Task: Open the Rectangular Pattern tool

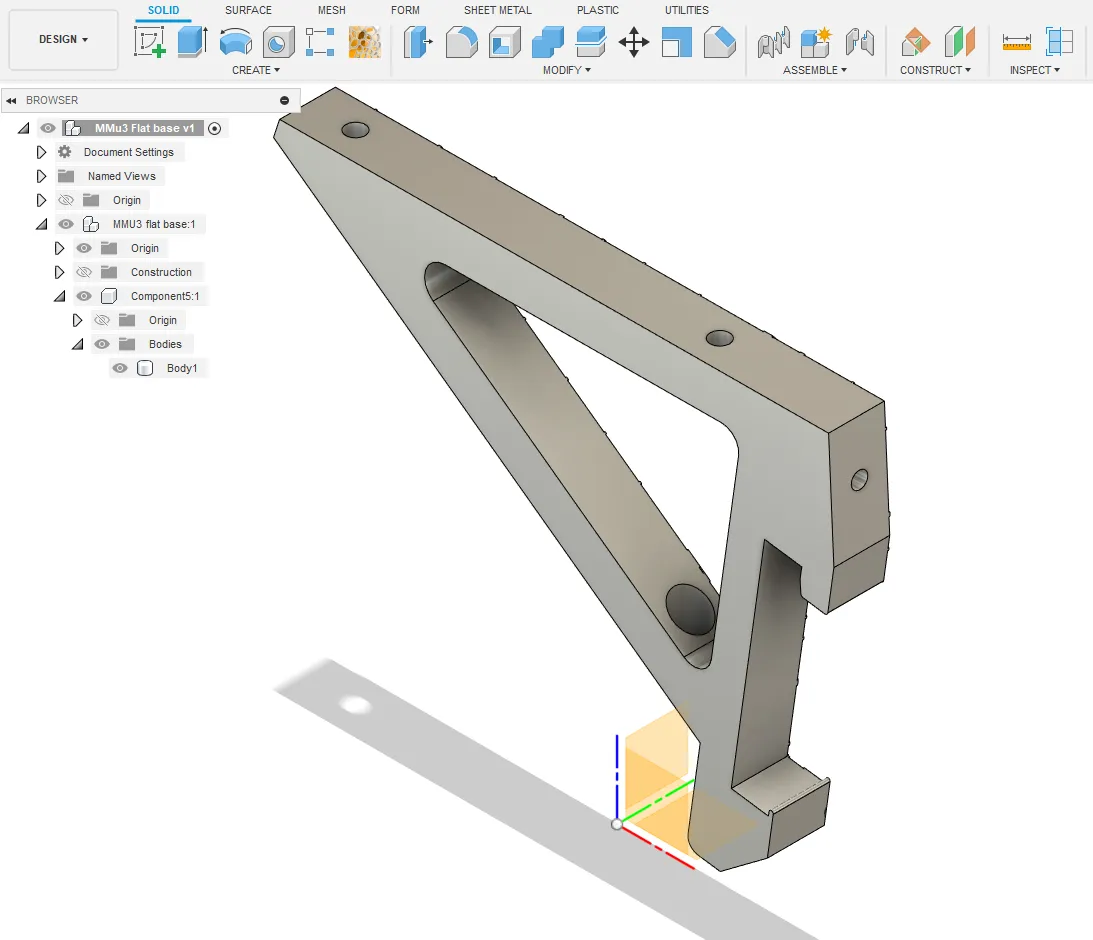Action: coord(321,42)
